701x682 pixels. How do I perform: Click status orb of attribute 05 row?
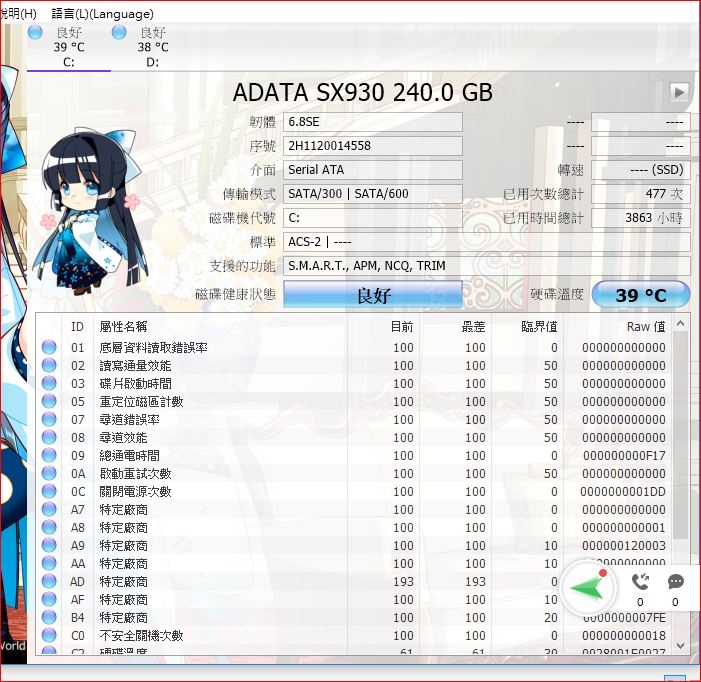[49, 401]
